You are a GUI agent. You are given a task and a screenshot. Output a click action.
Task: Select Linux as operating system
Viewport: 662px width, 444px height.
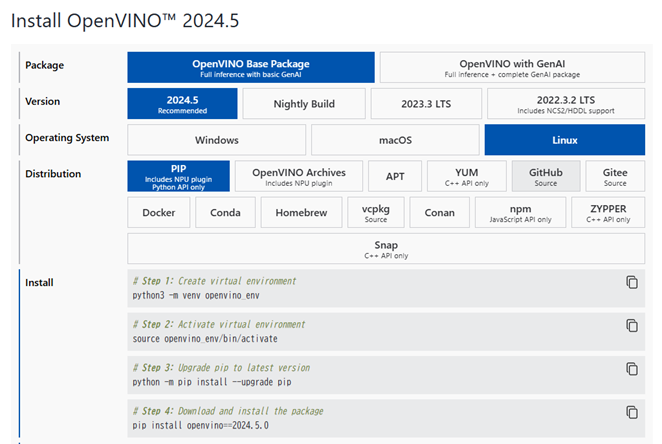565,140
